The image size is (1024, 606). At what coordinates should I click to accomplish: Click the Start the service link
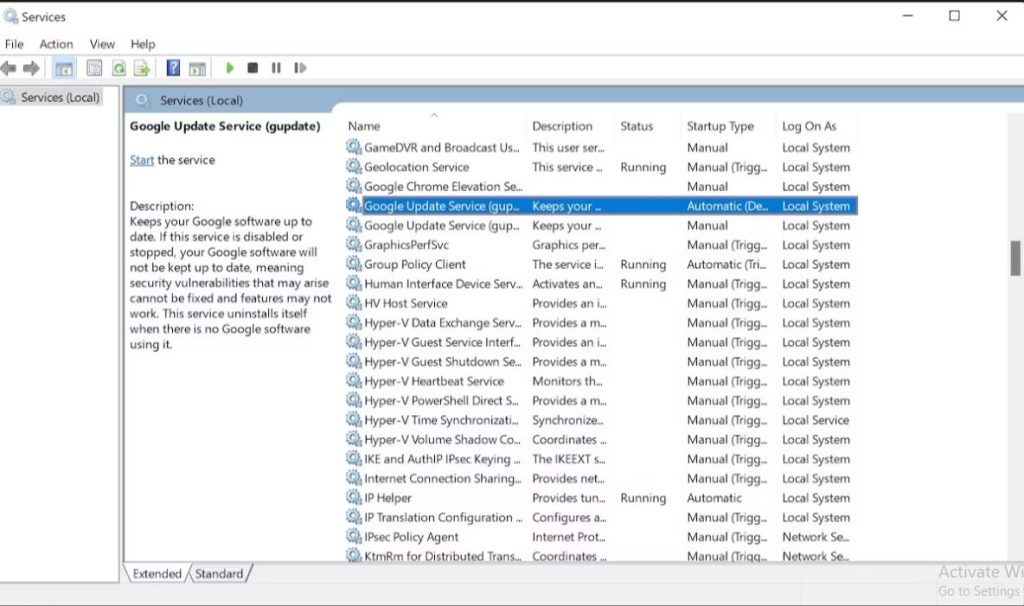142,160
